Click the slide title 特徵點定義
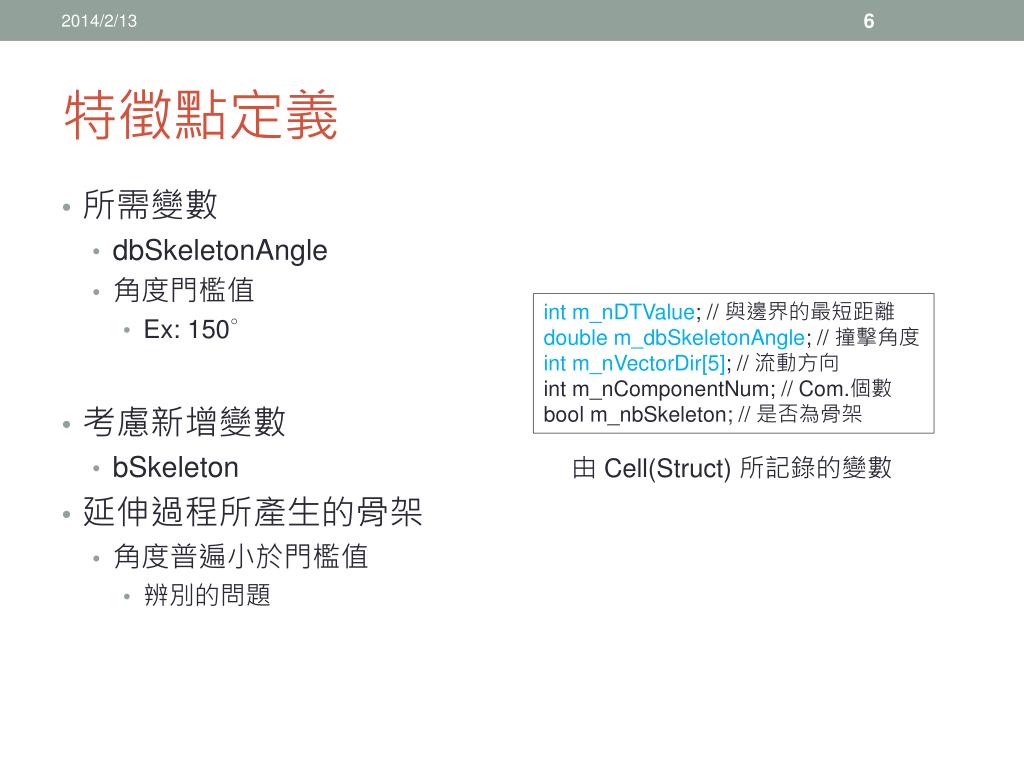The width and height of the screenshot is (1024, 768). pyautogui.click(x=200, y=115)
